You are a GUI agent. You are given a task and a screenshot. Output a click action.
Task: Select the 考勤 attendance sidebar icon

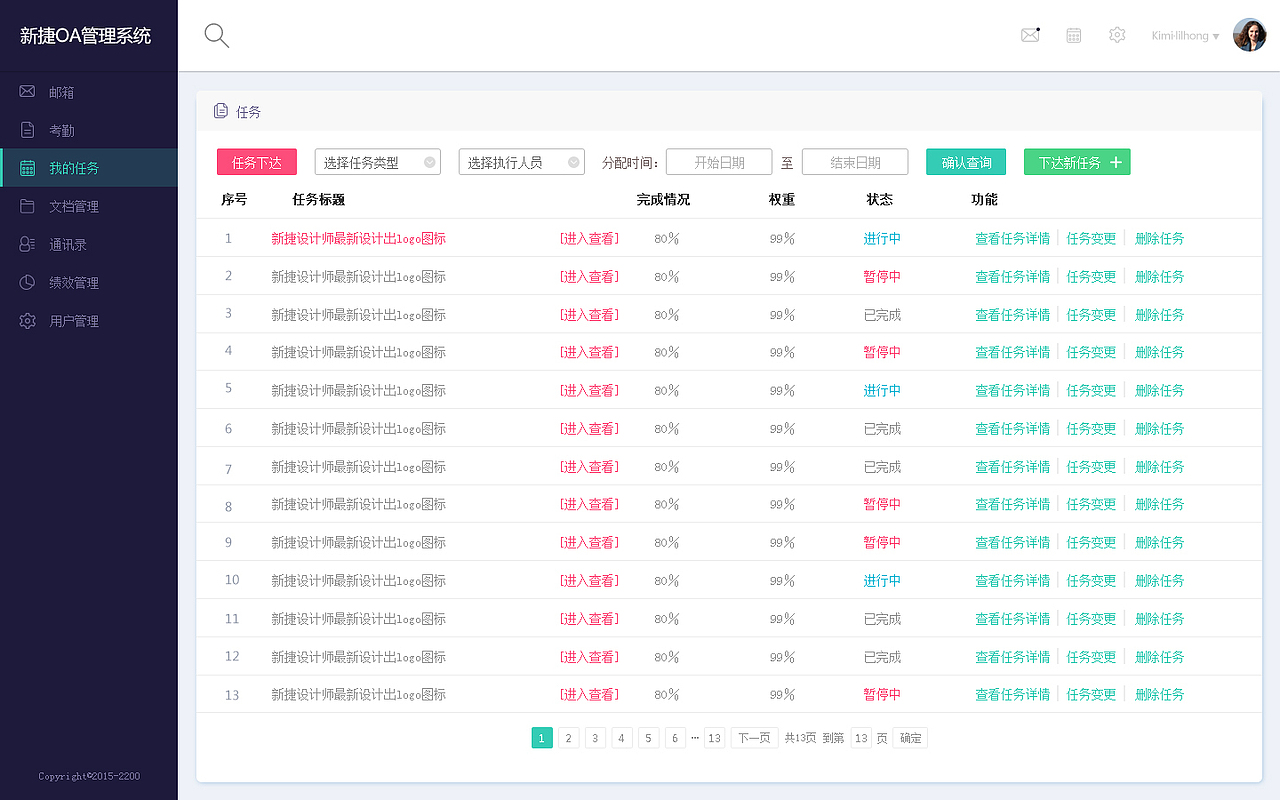[x=88, y=129]
